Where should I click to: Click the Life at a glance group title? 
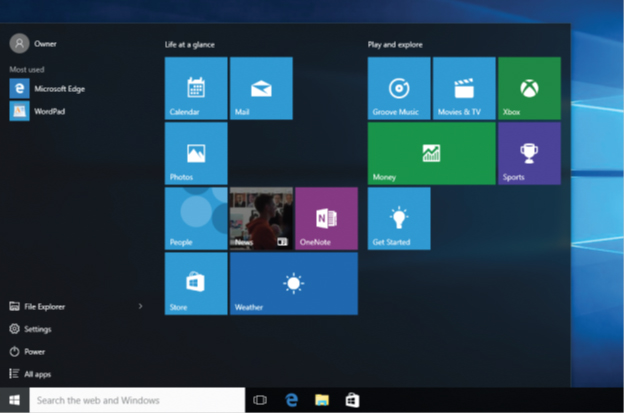190,45
